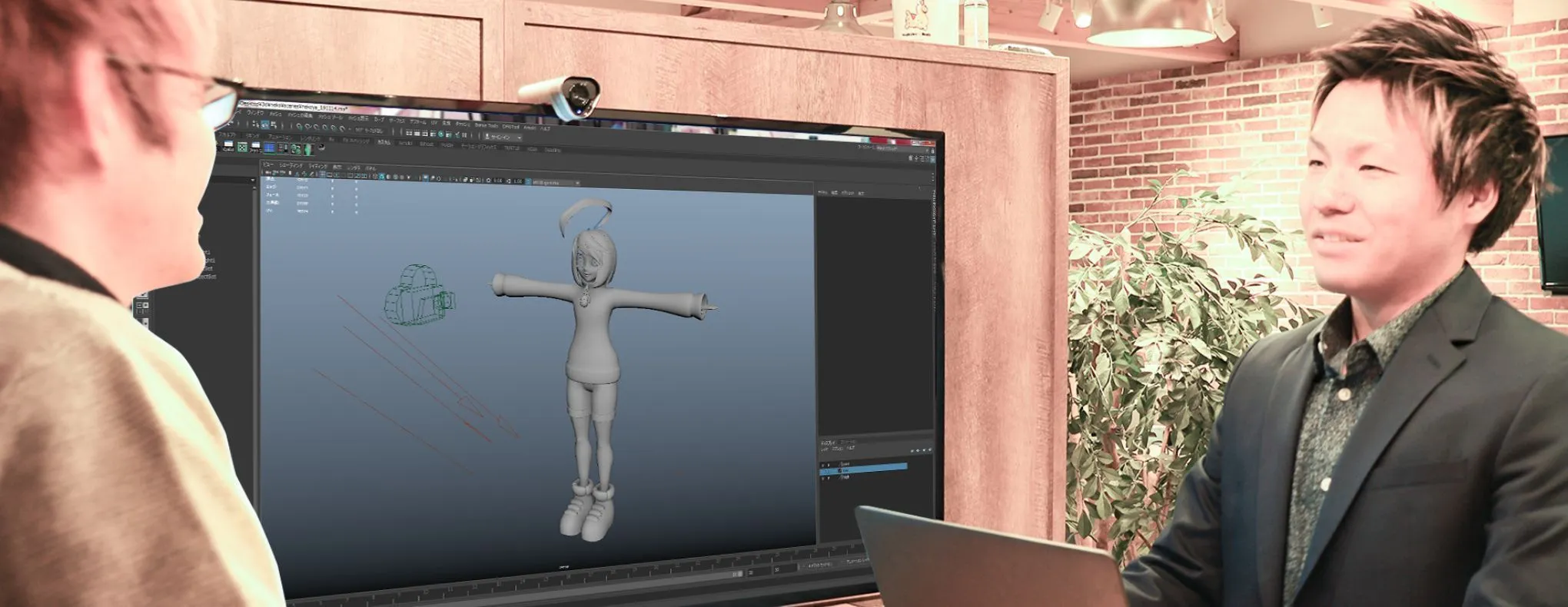Viewport: 1568px width, 607px height.
Task: Open the ウィンドウ menu in Maya
Action: point(255,114)
